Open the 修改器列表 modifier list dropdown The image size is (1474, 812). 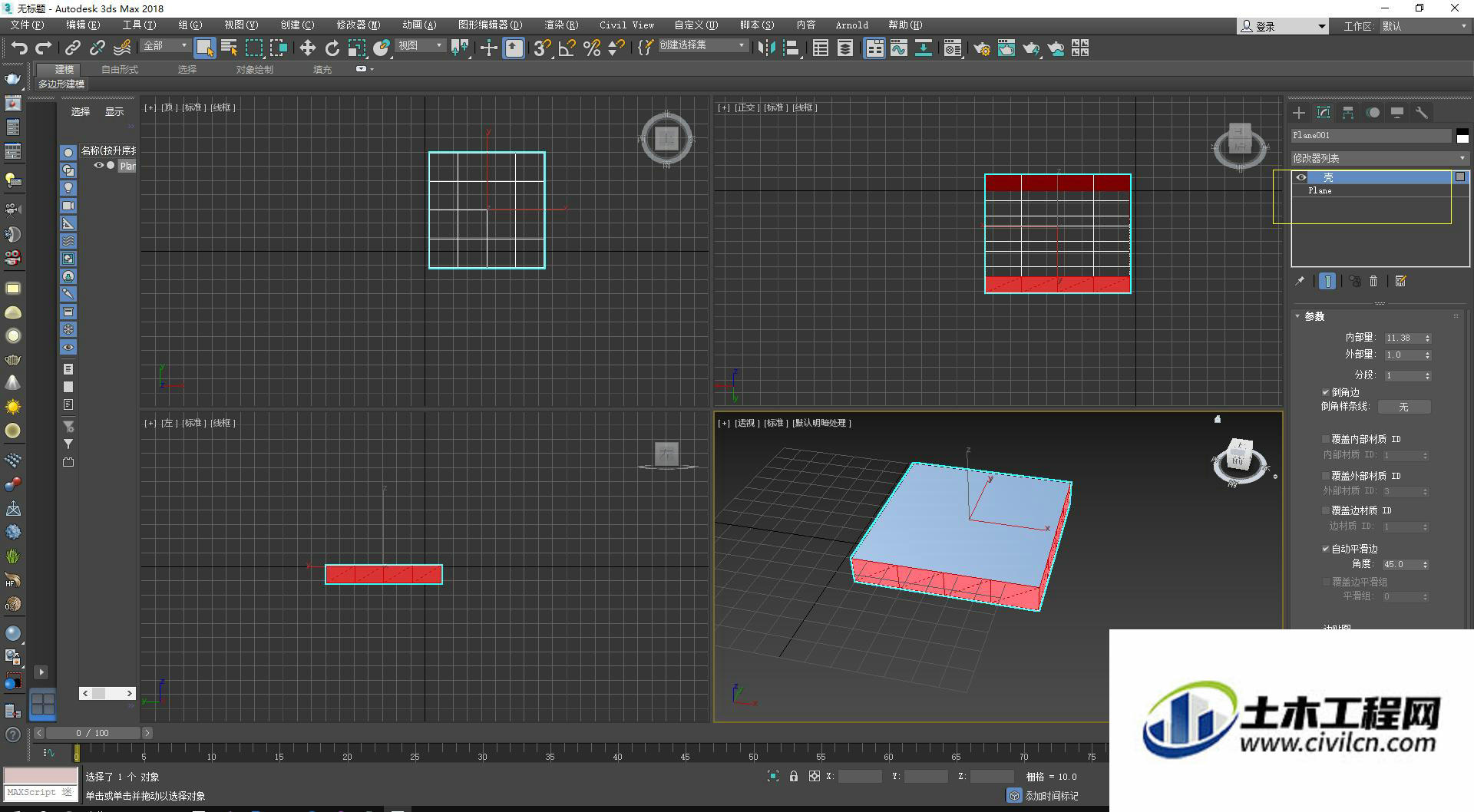coord(1380,158)
